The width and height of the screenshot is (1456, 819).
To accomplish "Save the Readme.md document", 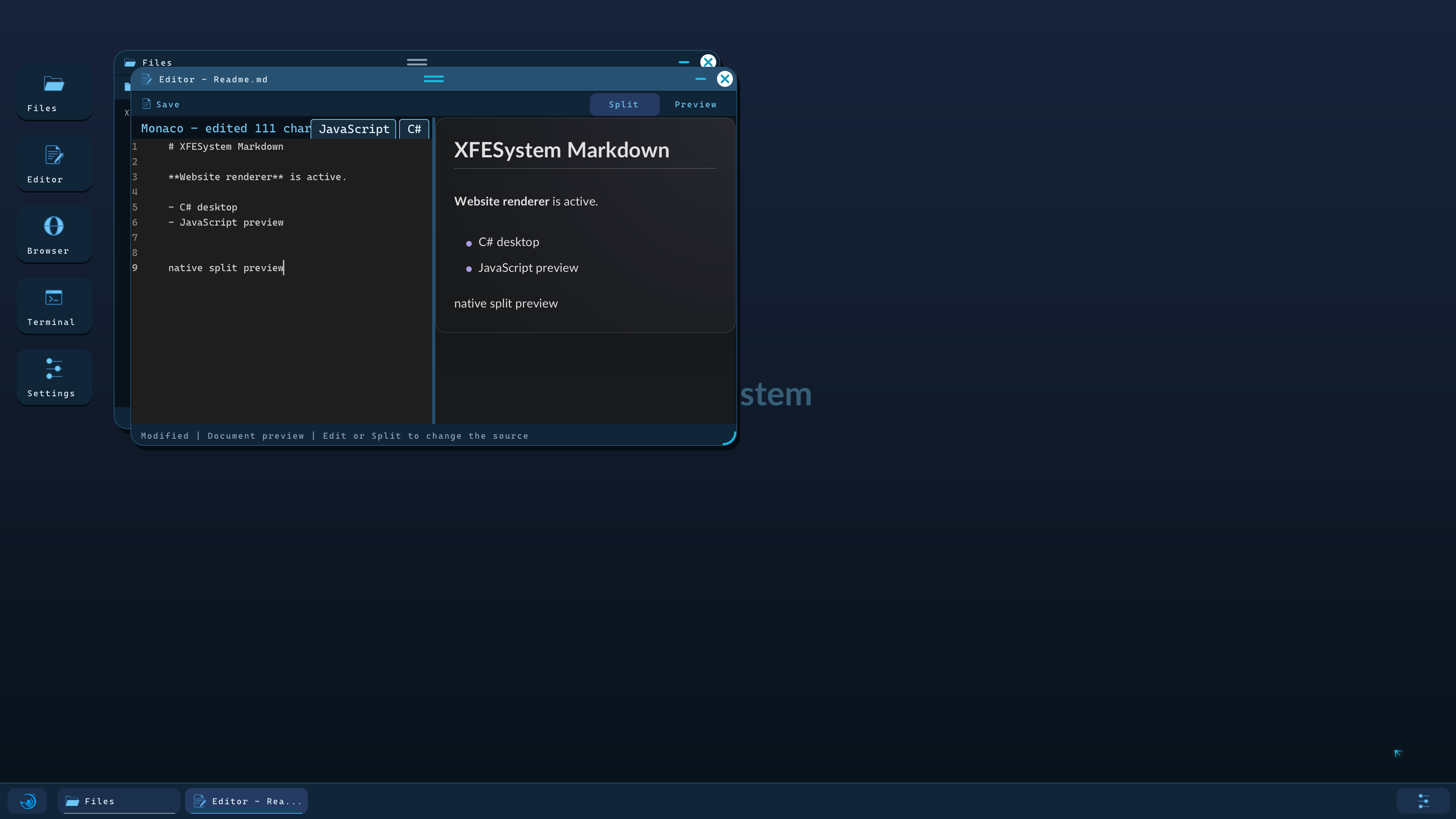I will point(160,105).
